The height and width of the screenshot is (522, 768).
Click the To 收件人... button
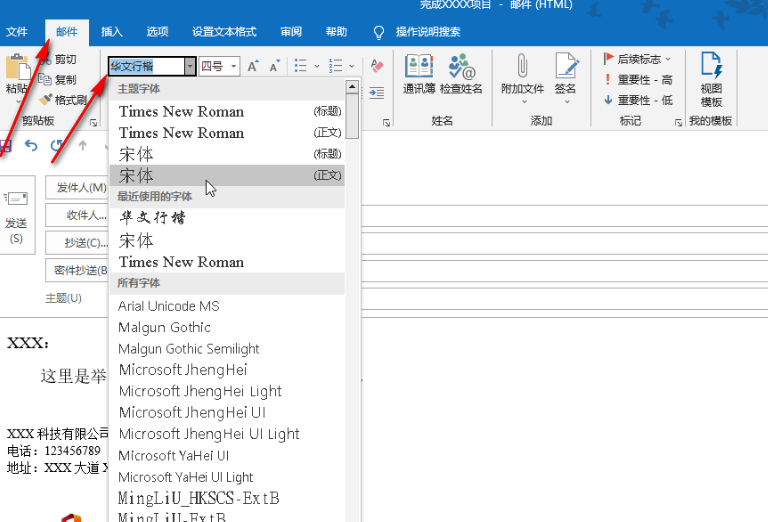(x=77, y=215)
